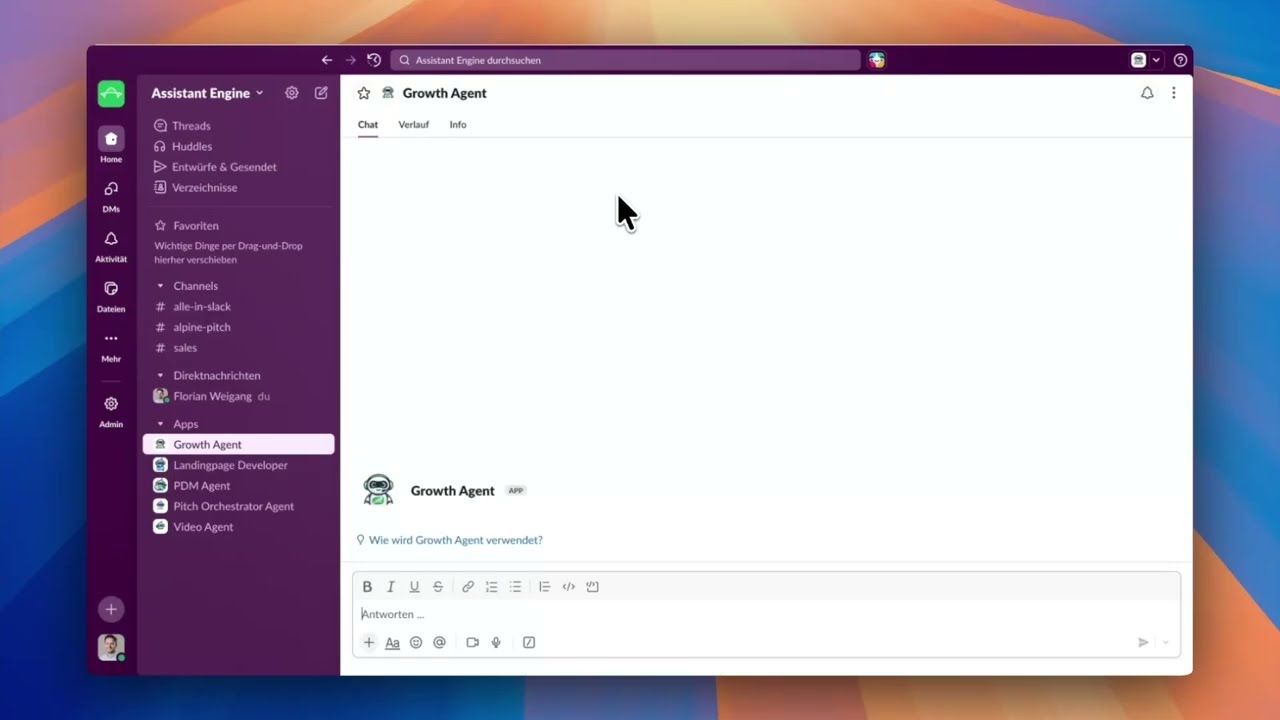Compose a new message
Image resolution: width=1280 pixels, height=720 pixels.
click(x=321, y=93)
